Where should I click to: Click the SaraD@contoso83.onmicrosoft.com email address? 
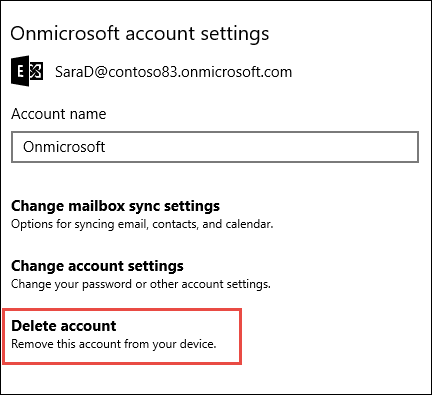coord(173,72)
